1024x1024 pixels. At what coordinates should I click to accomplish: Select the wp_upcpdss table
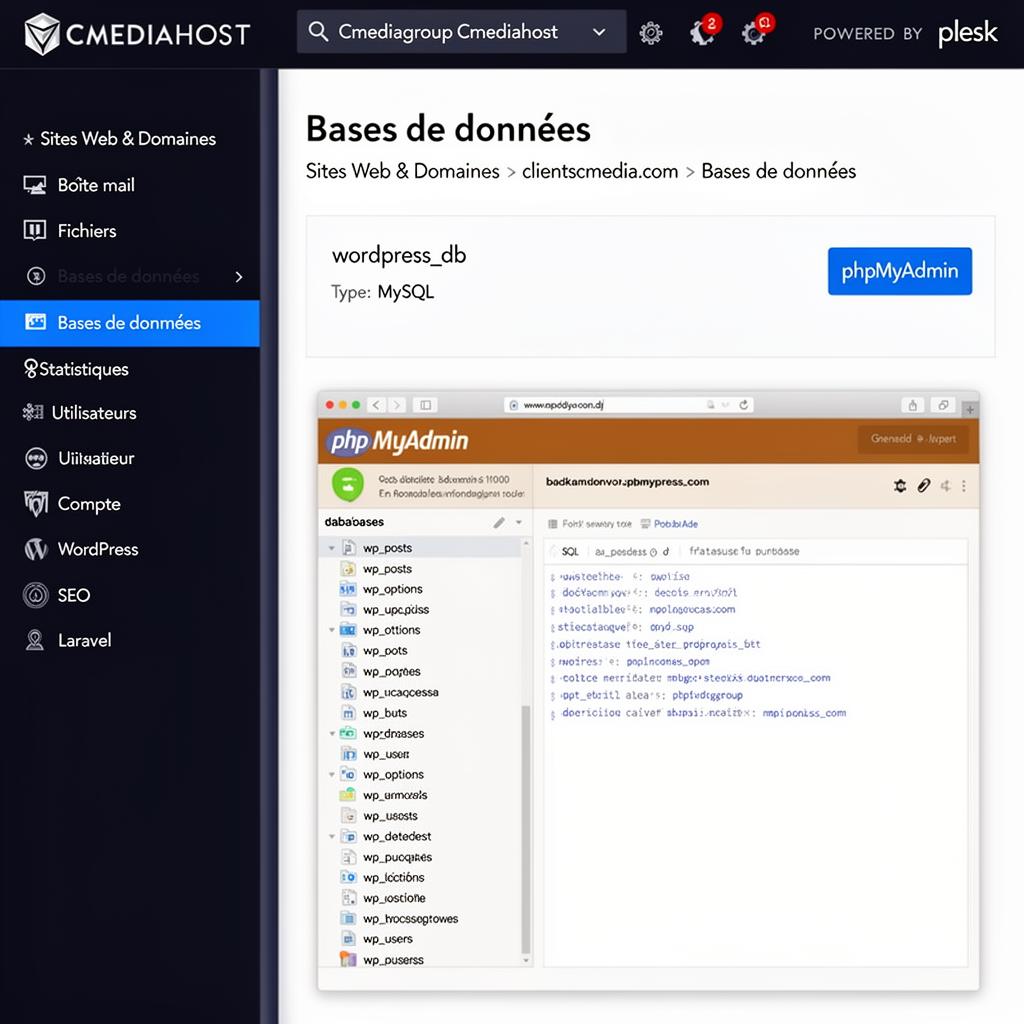[396, 609]
